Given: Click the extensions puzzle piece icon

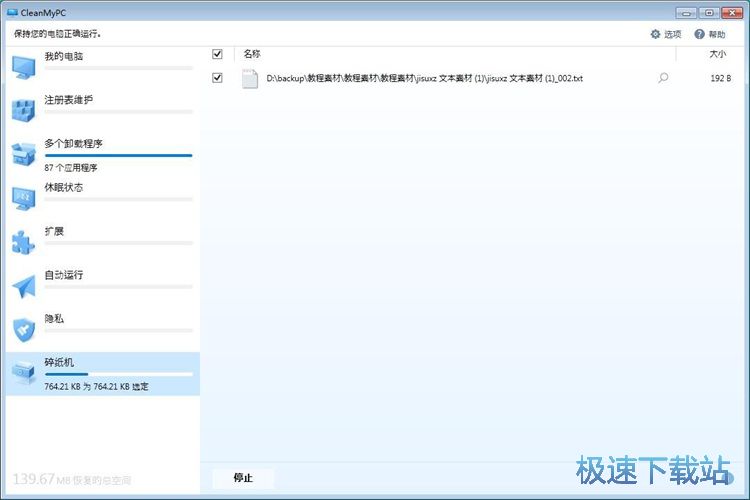Looking at the screenshot, I should pyautogui.click(x=23, y=242).
